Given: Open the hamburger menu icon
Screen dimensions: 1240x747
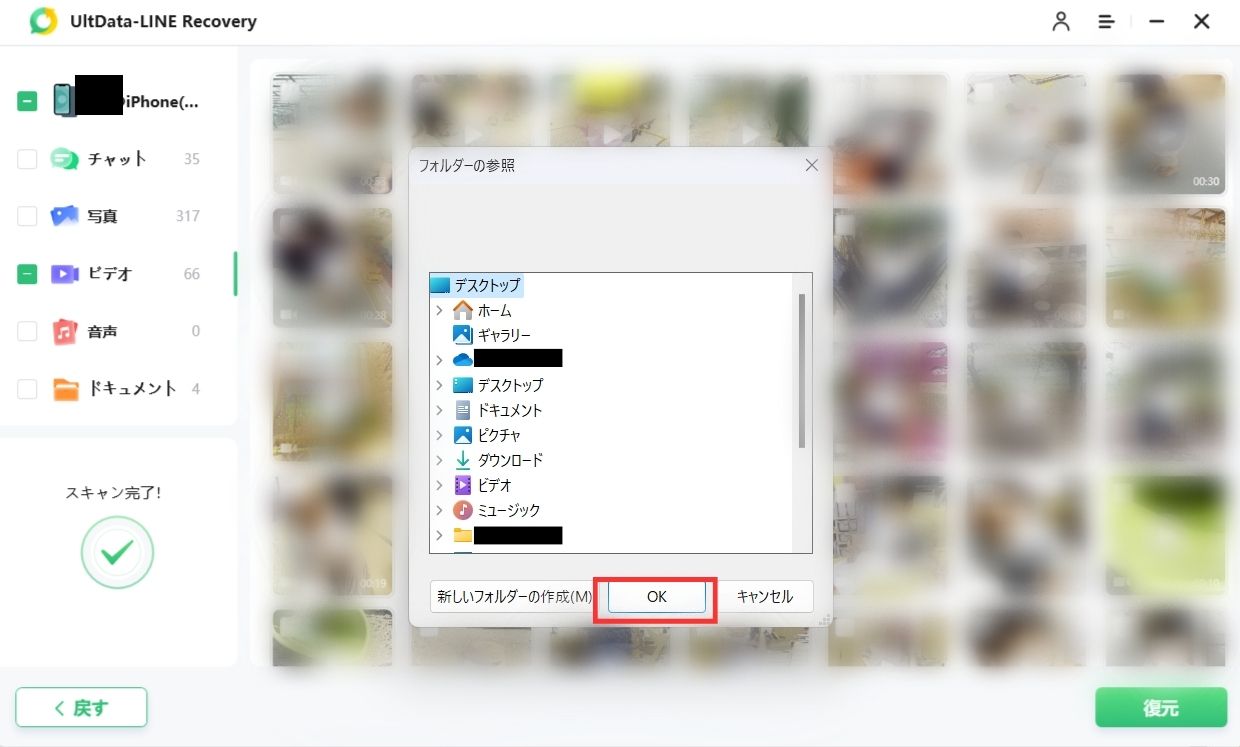Looking at the screenshot, I should [x=1107, y=21].
